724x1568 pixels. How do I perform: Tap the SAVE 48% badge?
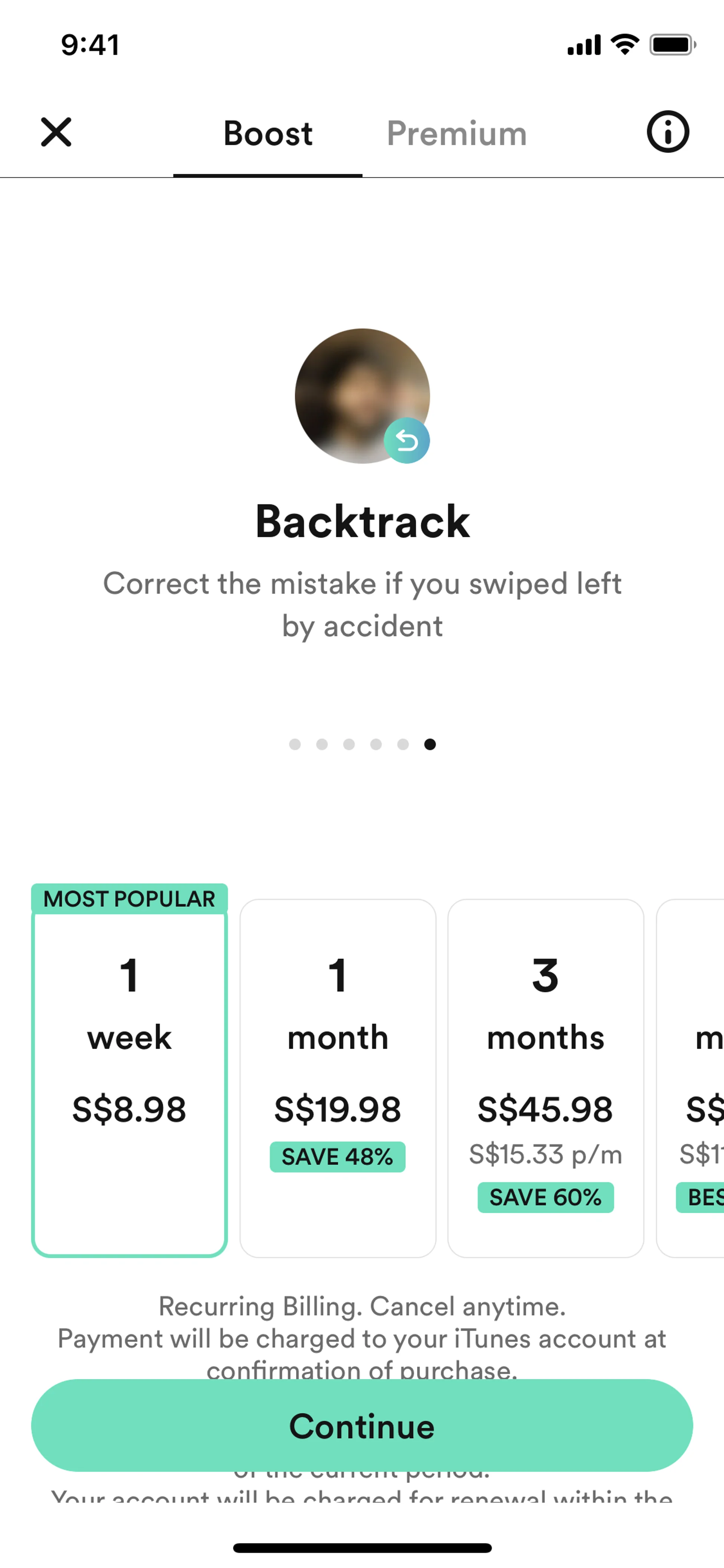click(337, 1156)
